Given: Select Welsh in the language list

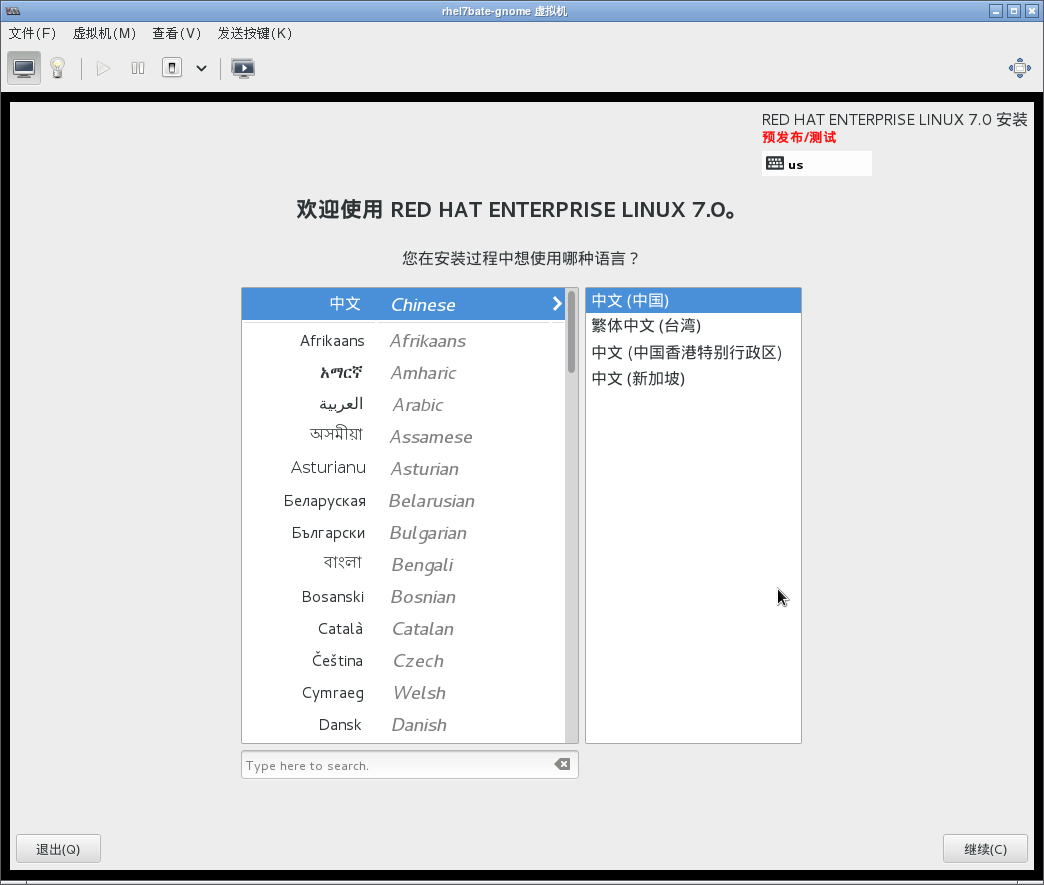Looking at the screenshot, I should click(403, 693).
